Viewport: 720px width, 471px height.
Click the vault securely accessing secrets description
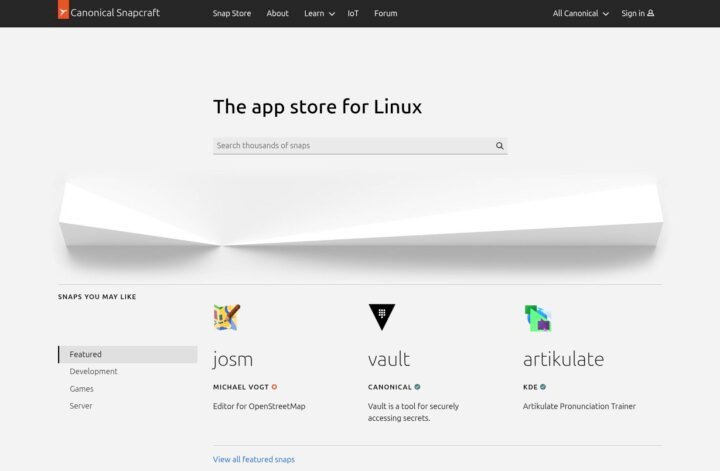click(x=413, y=412)
